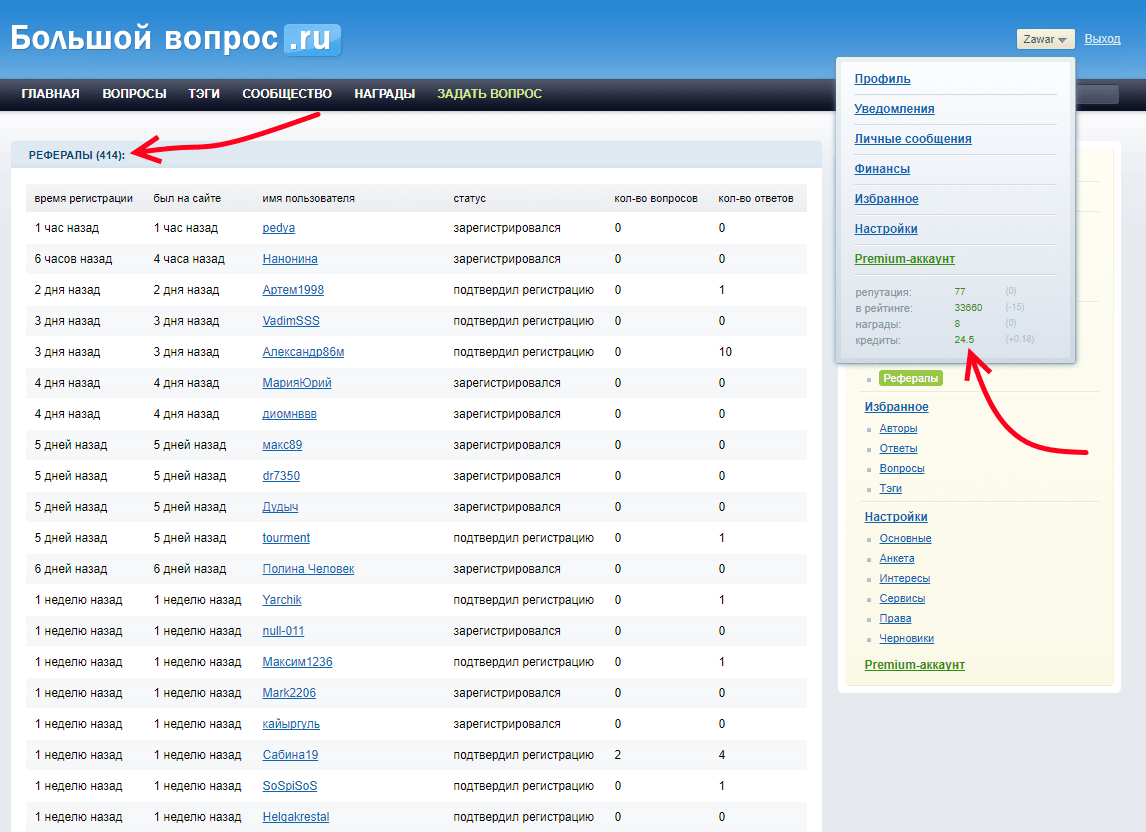The height and width of the screenshot is (832, 1146).
Task: Click the Выход logout link
Action: [1102, 39]
